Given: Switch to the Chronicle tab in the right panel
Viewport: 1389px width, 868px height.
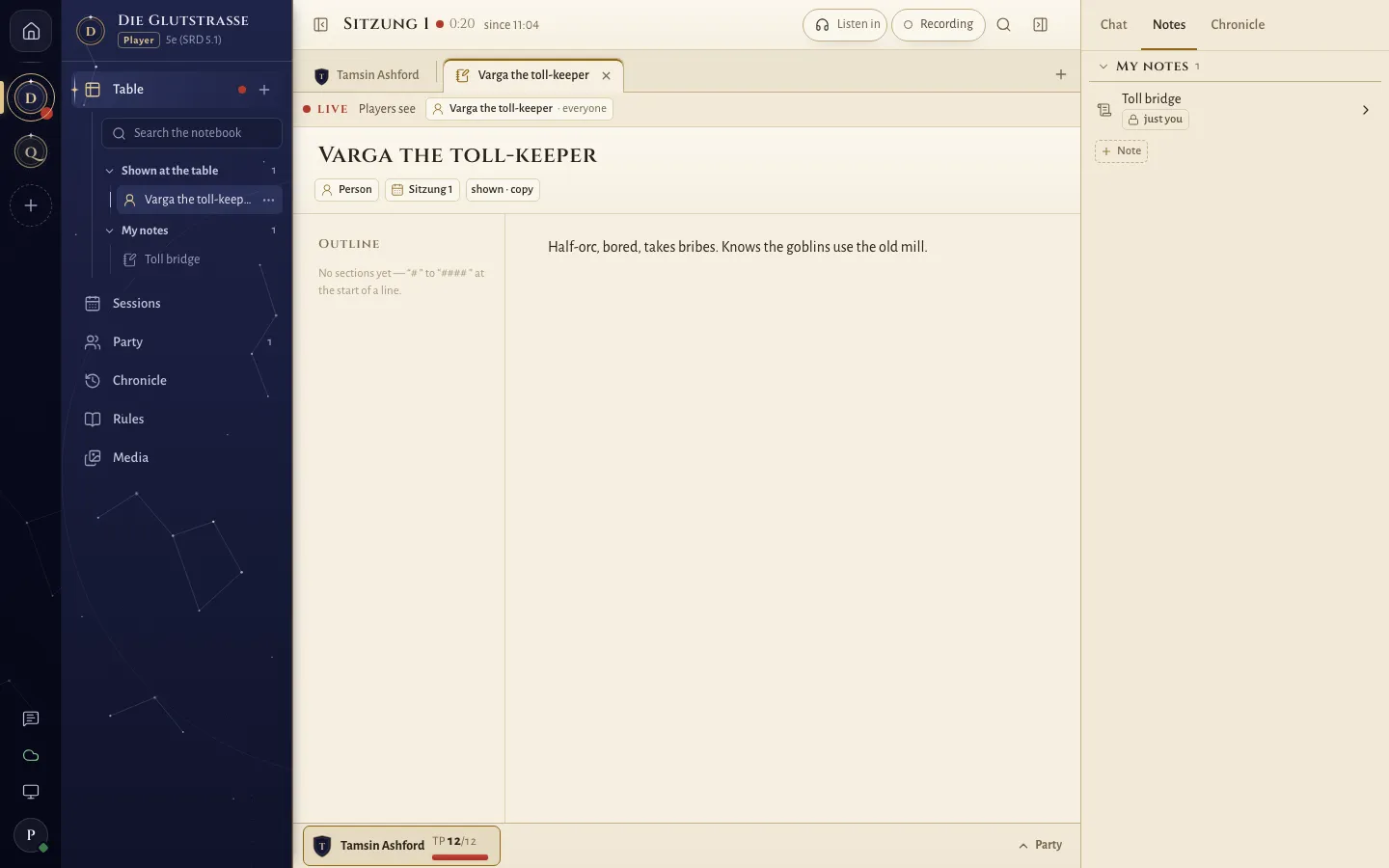Looking at the screenshot, I should (x=1238, y=25).
